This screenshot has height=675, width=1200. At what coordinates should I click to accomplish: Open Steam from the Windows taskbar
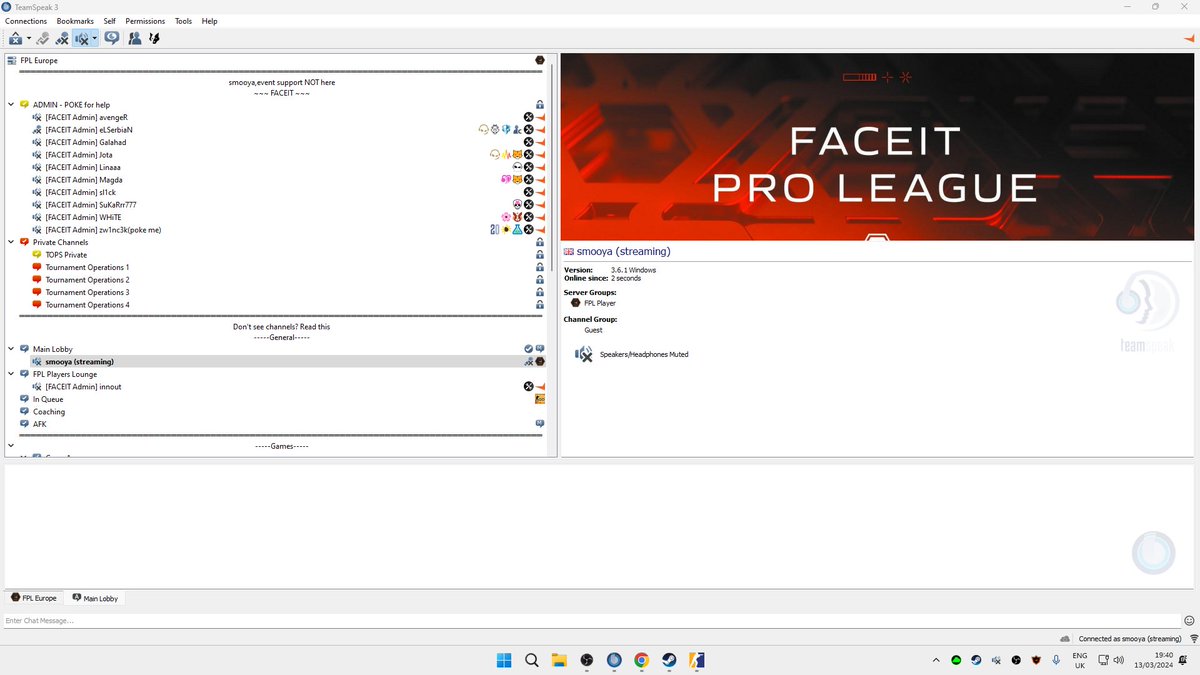pyautogui.click(x=669, y=660)
